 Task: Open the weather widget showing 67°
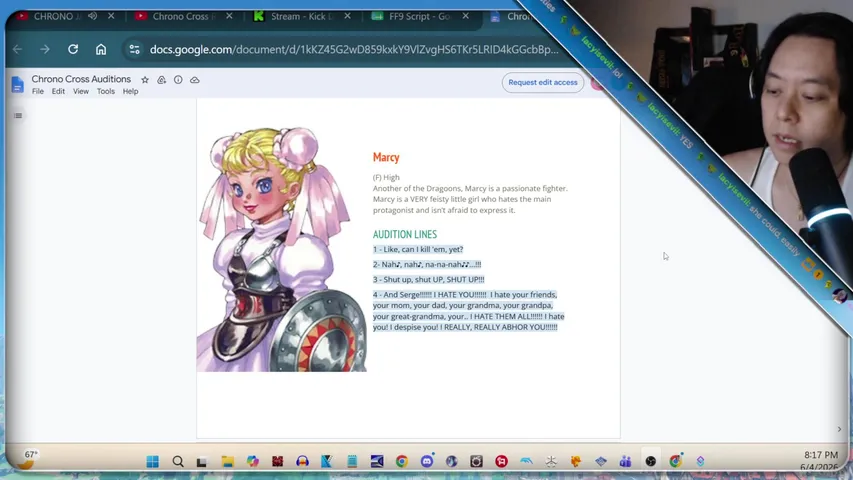pyautogui.click(x=27, y=459)
